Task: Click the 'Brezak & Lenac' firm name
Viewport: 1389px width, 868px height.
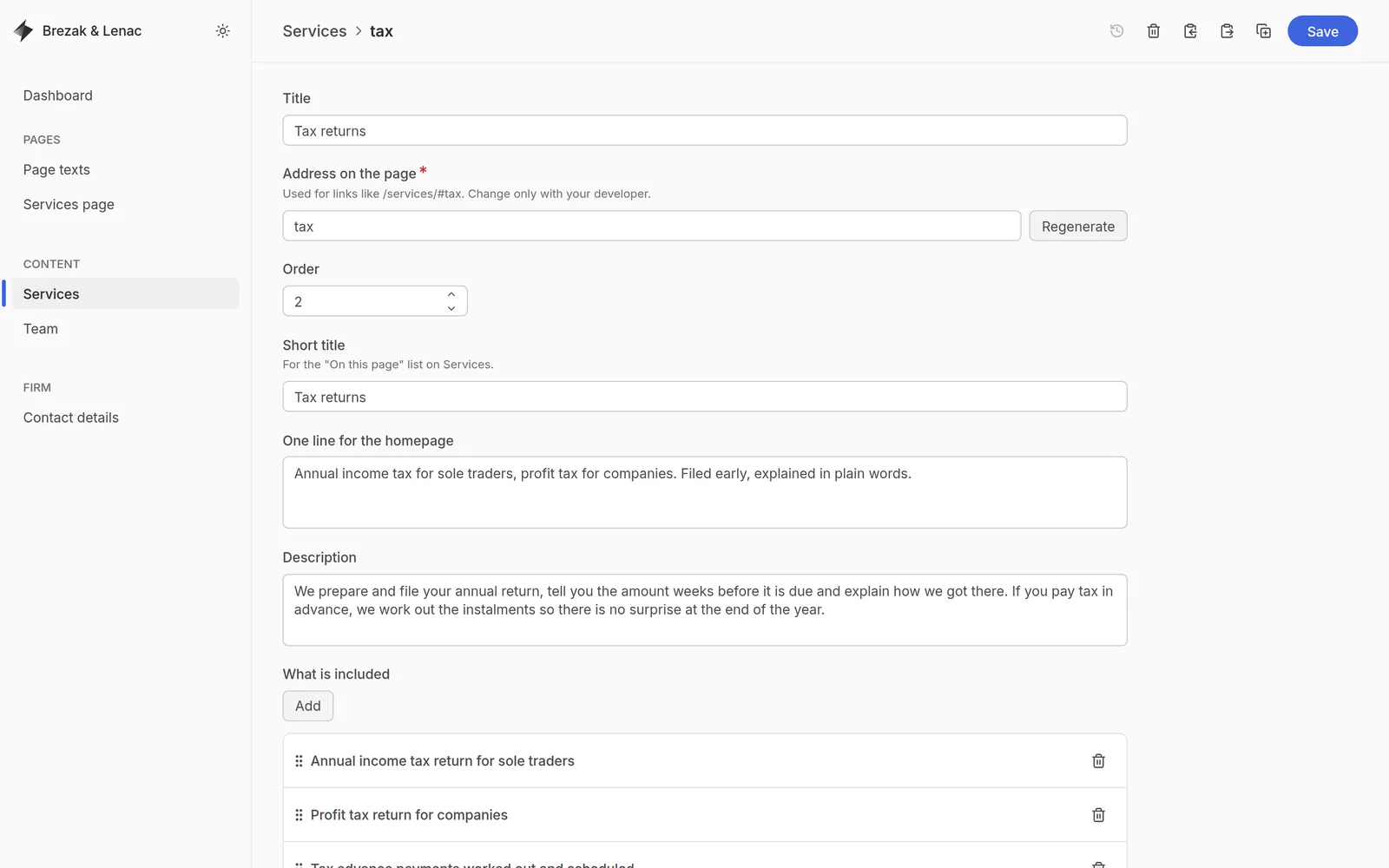Action: coord(92,31)
